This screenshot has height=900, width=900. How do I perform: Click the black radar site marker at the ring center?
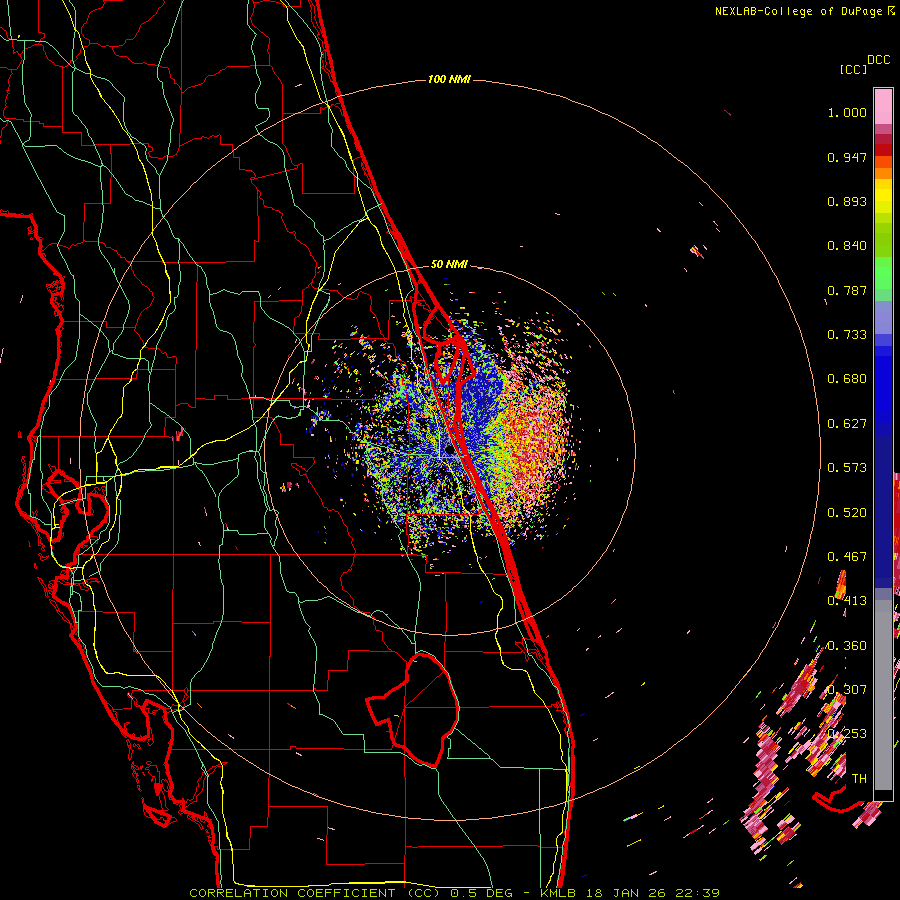click(449, 451)
